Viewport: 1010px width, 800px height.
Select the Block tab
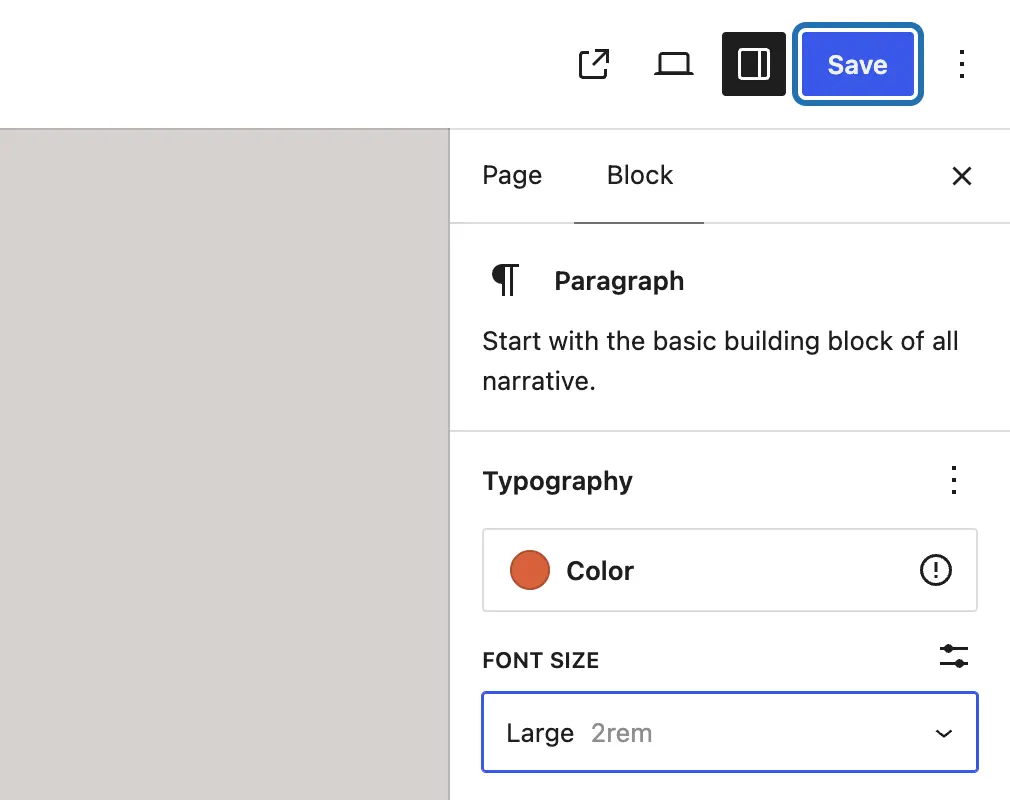(639, 175)
